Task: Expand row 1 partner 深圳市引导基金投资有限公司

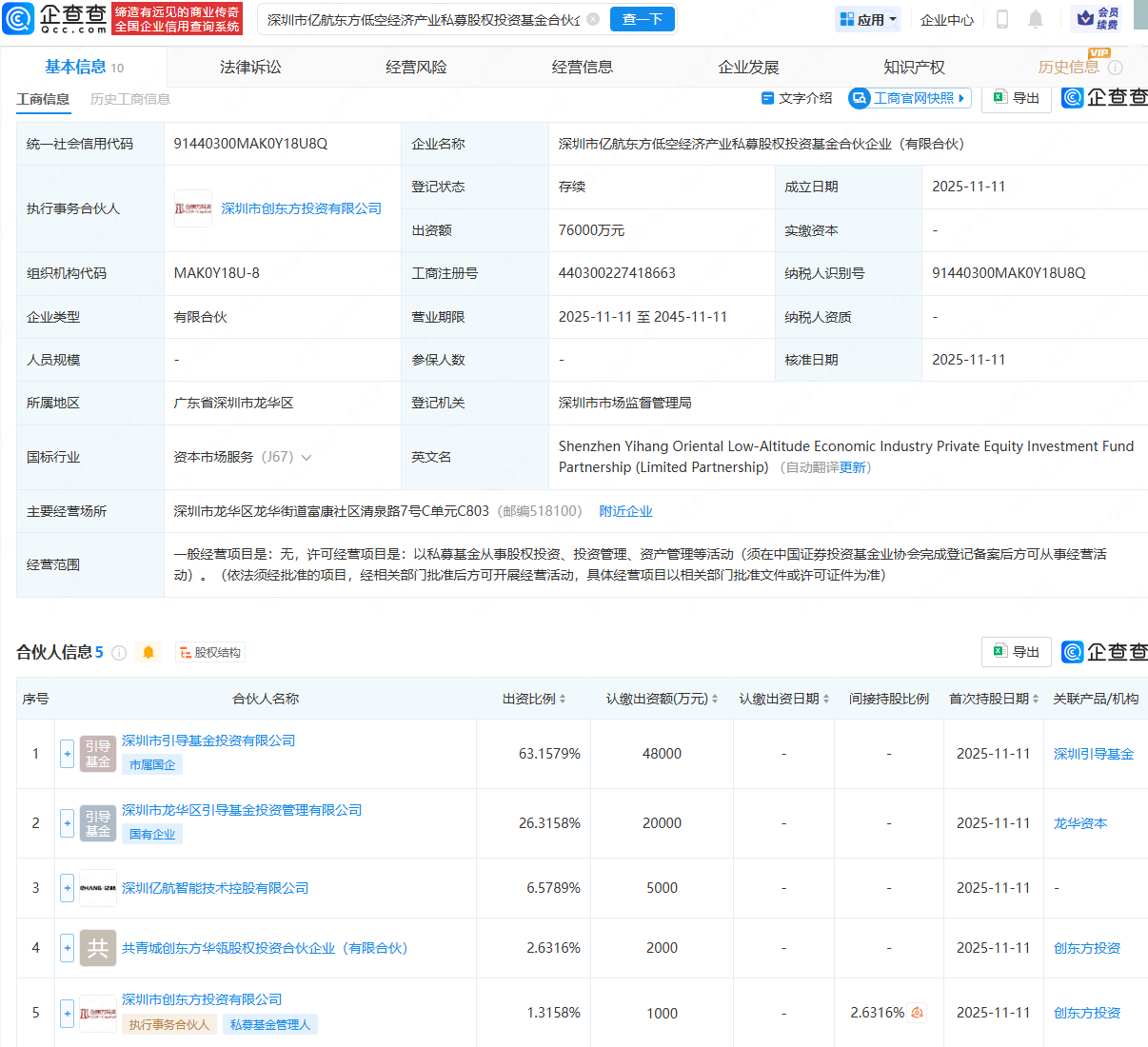Action: pyautogui.click(x=67, y=754)
